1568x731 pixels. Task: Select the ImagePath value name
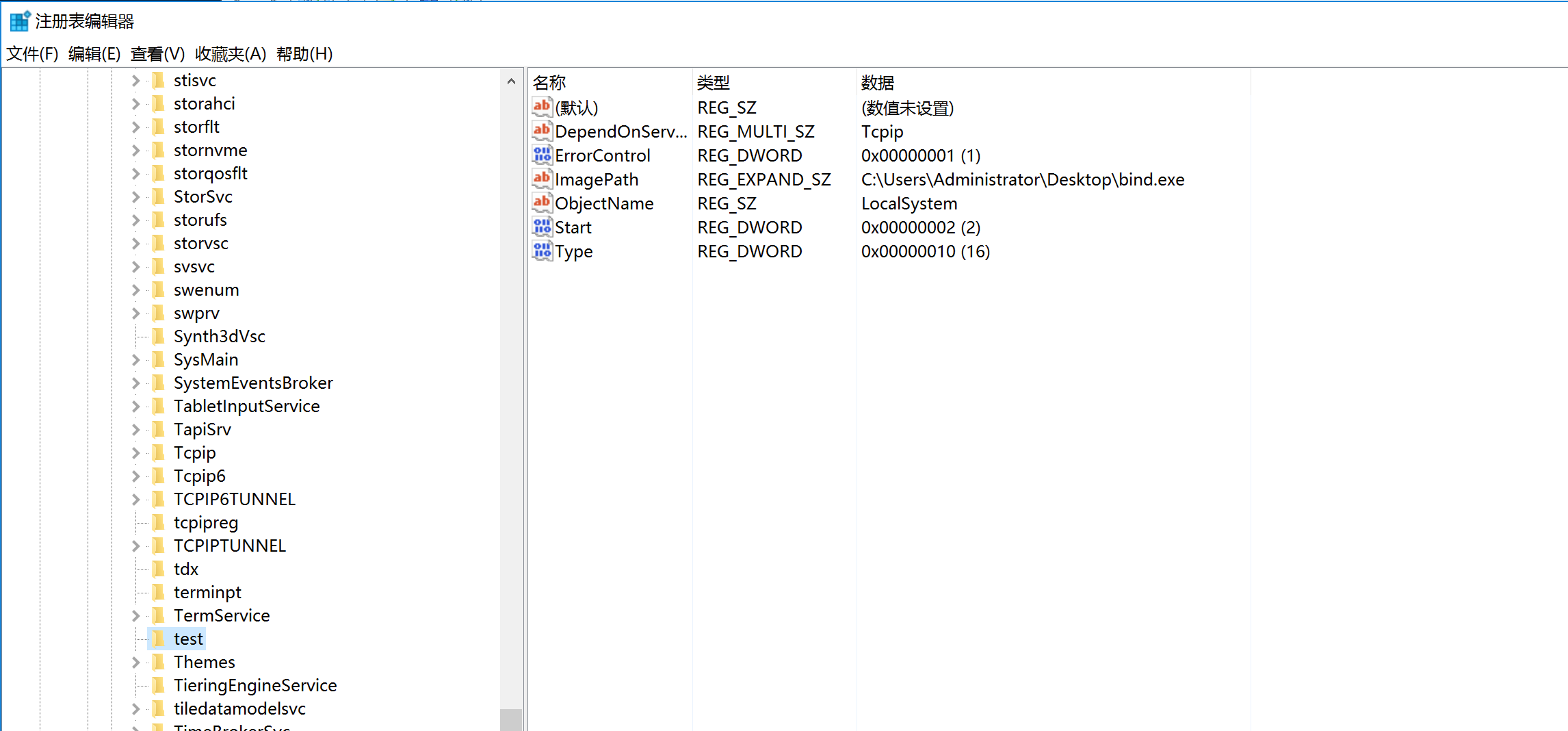pos(597,179)
